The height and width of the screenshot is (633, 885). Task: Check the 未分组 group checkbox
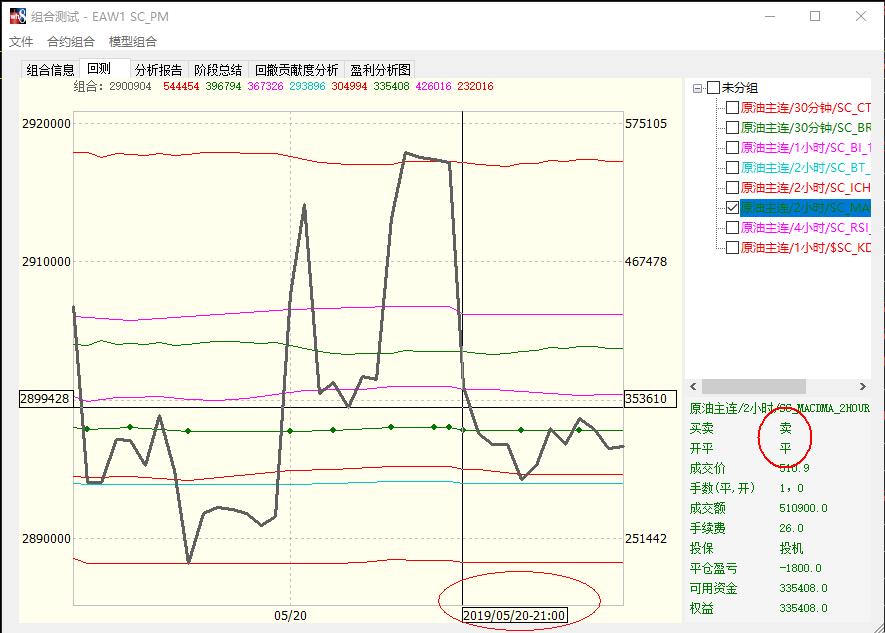tap(713, 88)
